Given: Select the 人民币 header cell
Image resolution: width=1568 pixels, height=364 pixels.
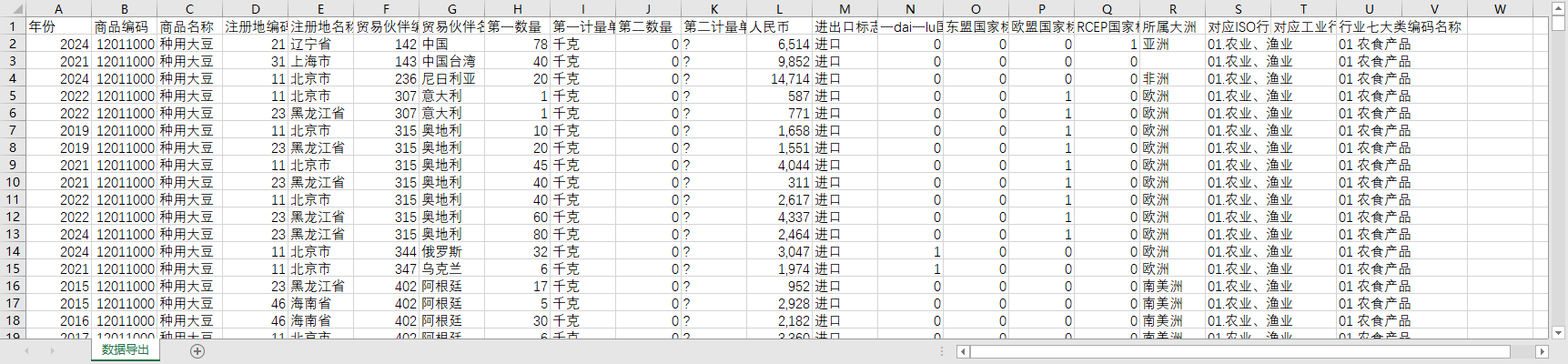Looking at the screenshot, I should pos(780,26).
